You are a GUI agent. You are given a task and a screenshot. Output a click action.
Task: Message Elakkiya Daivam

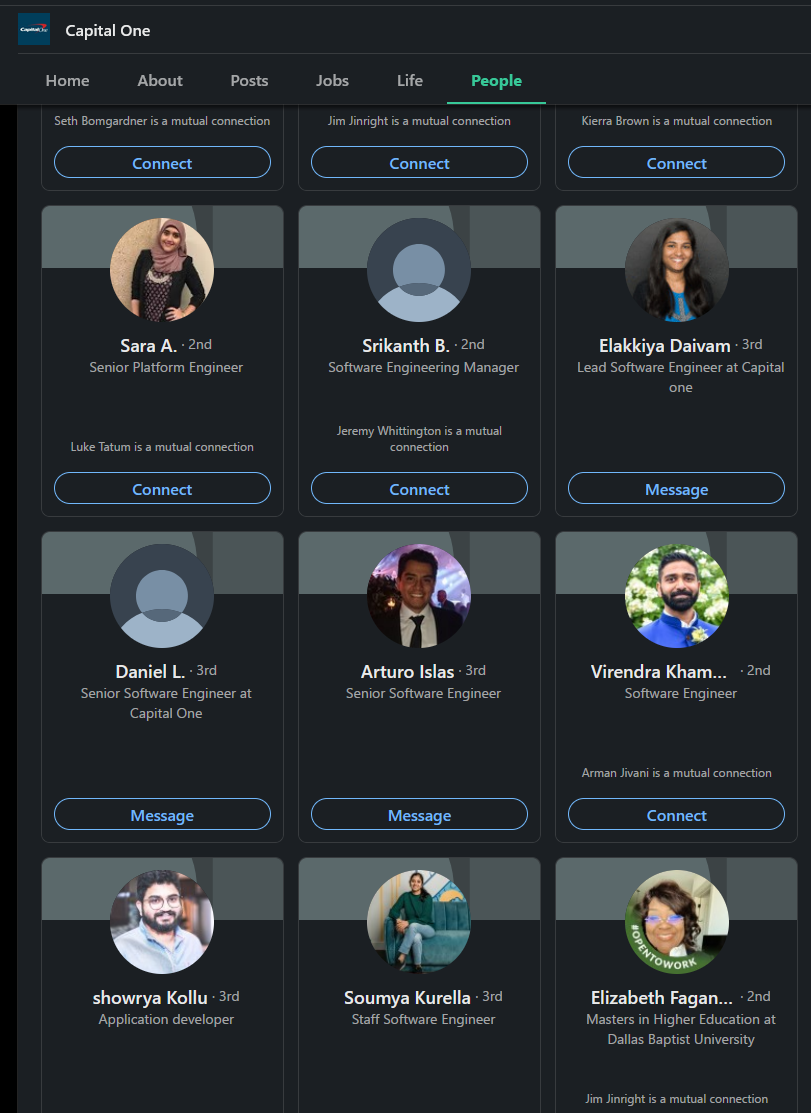pos(676,489)
